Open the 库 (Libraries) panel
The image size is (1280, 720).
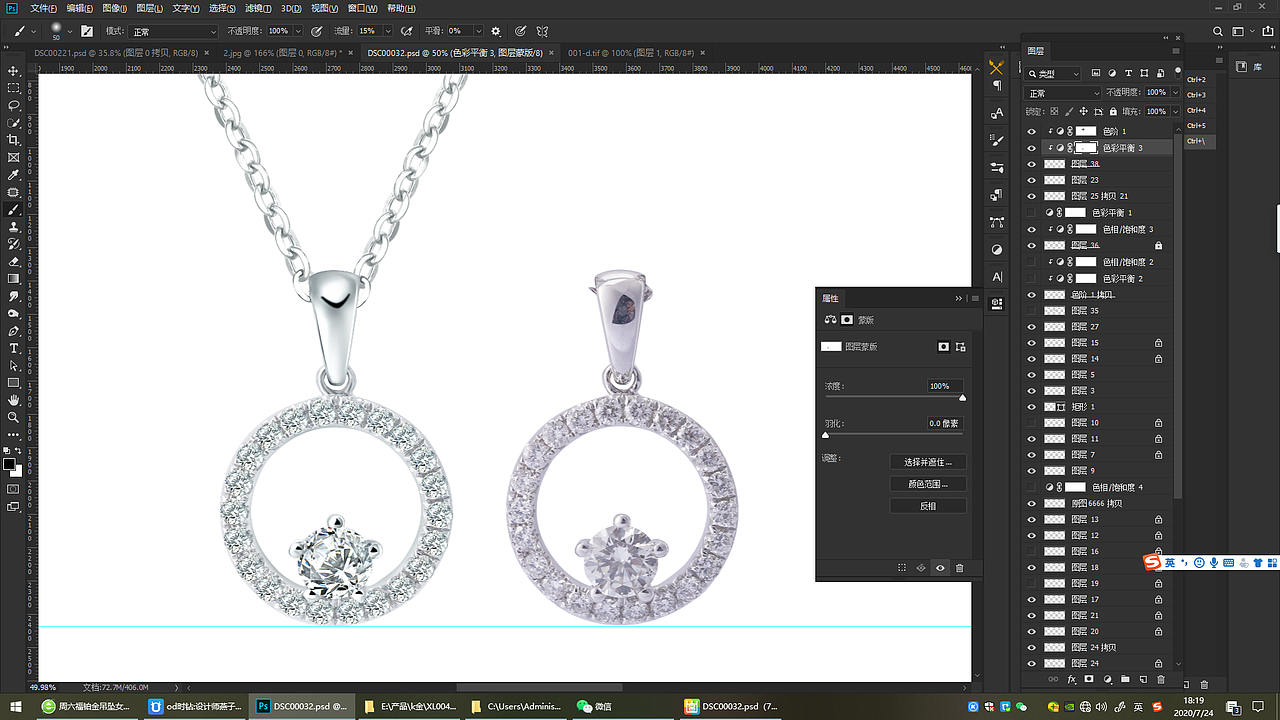[1248, 67]
